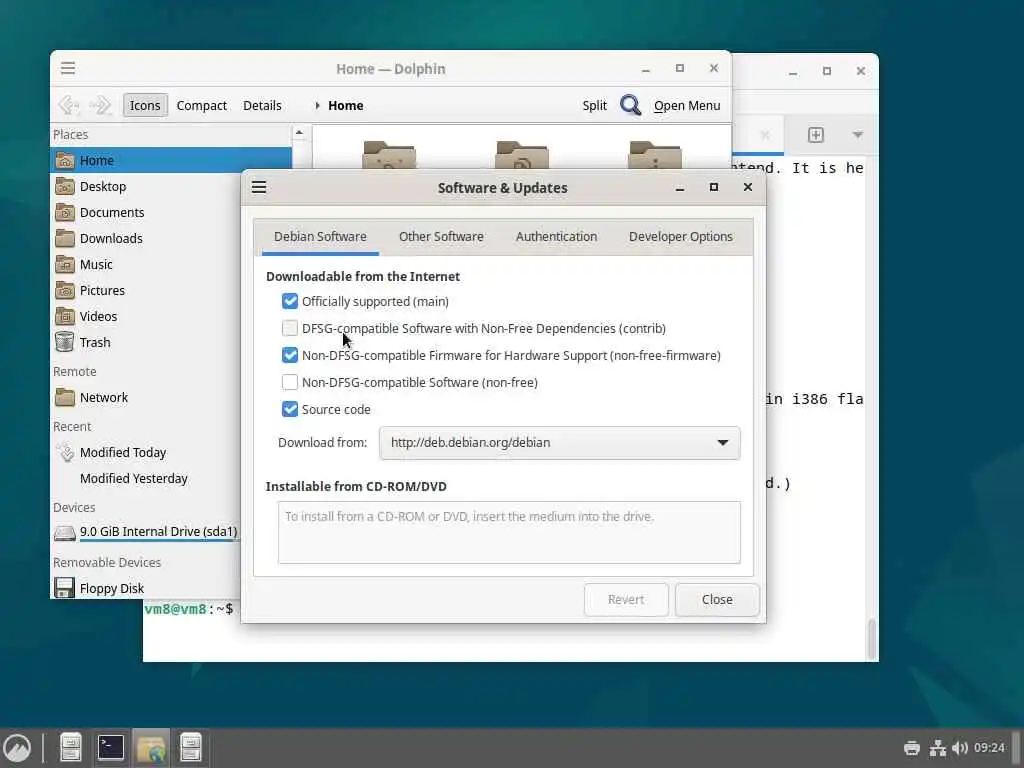Switch Dolphin to Details view
Viewport: 1024px width, 768px height.
(x=263, y=105)
